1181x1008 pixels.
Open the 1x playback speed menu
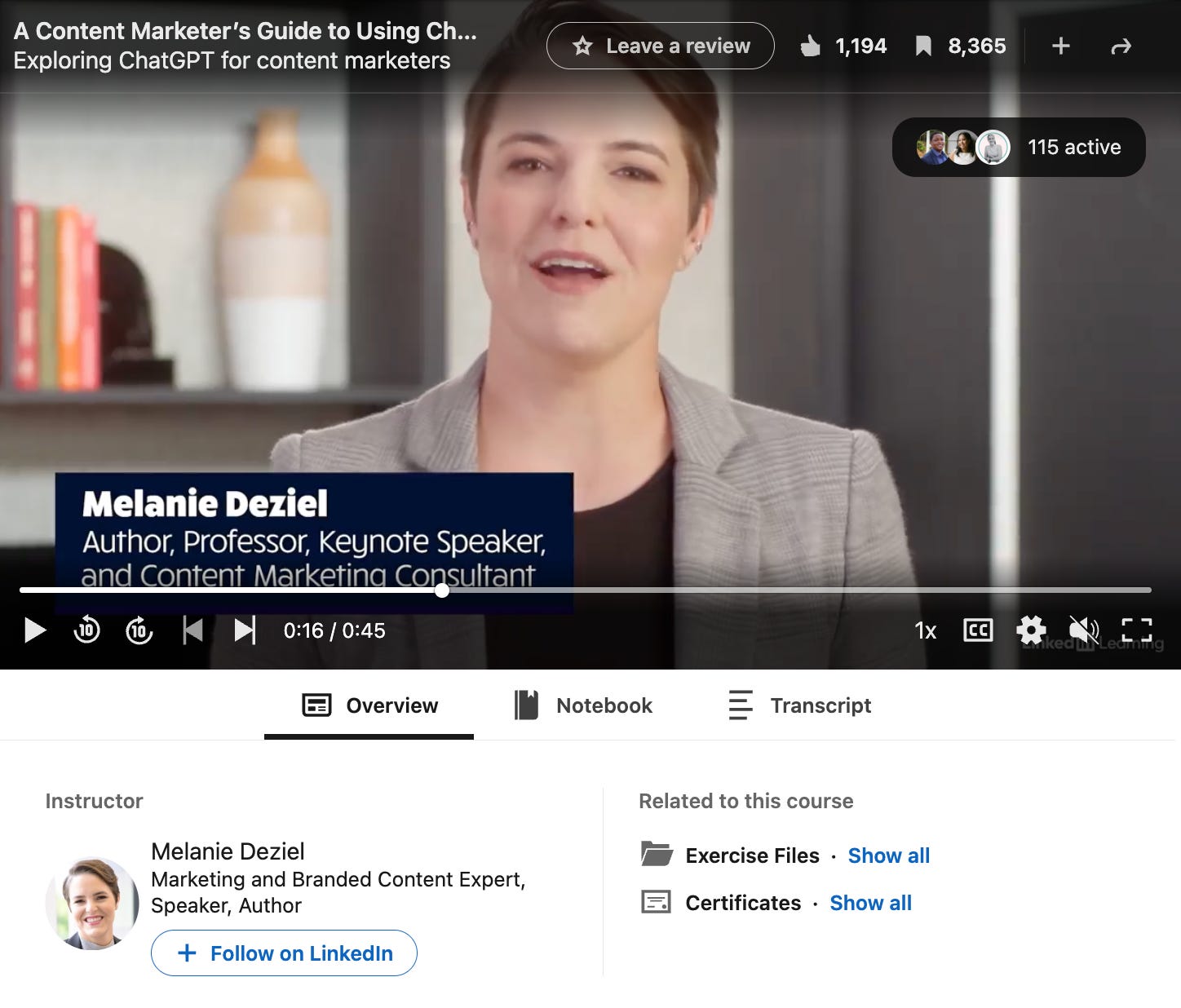tap(925, 631)
